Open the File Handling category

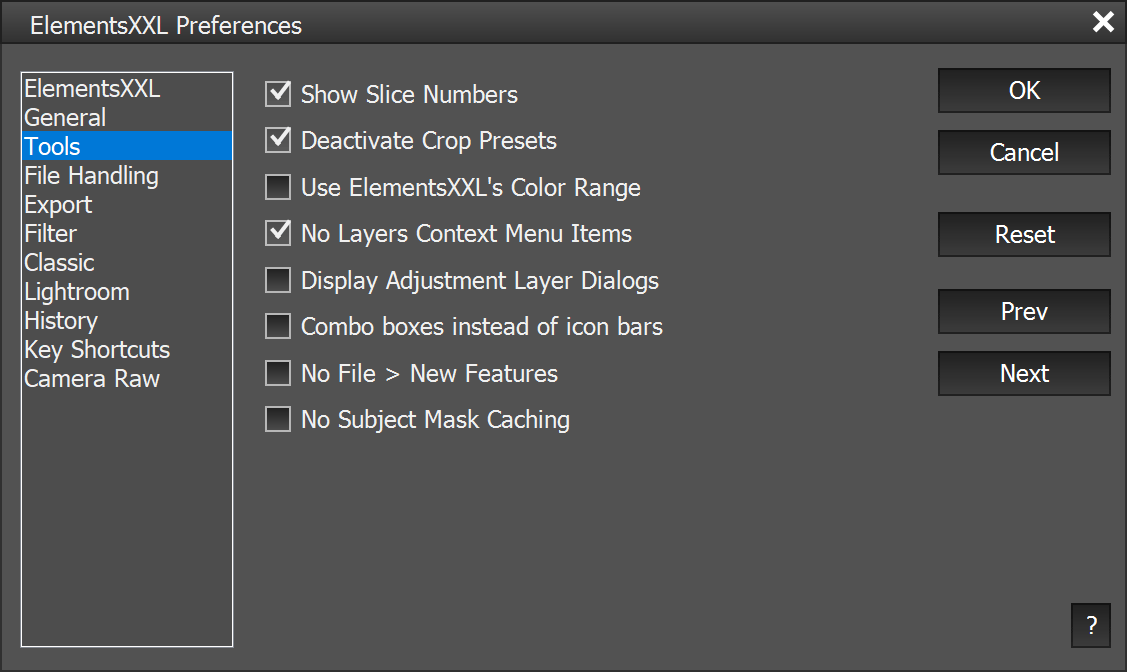coord(91,176)
